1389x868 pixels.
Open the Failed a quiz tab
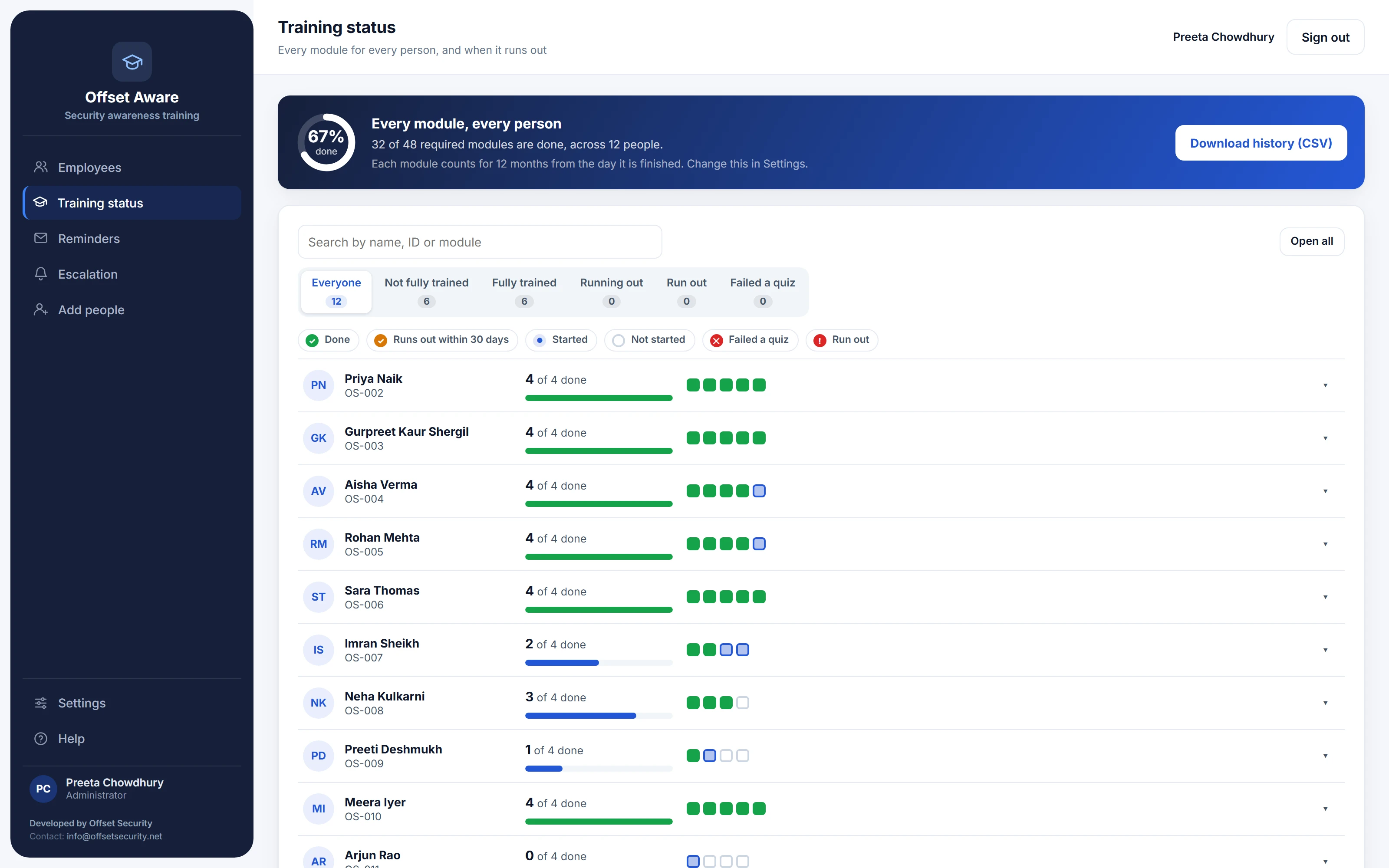pos(762,292)
